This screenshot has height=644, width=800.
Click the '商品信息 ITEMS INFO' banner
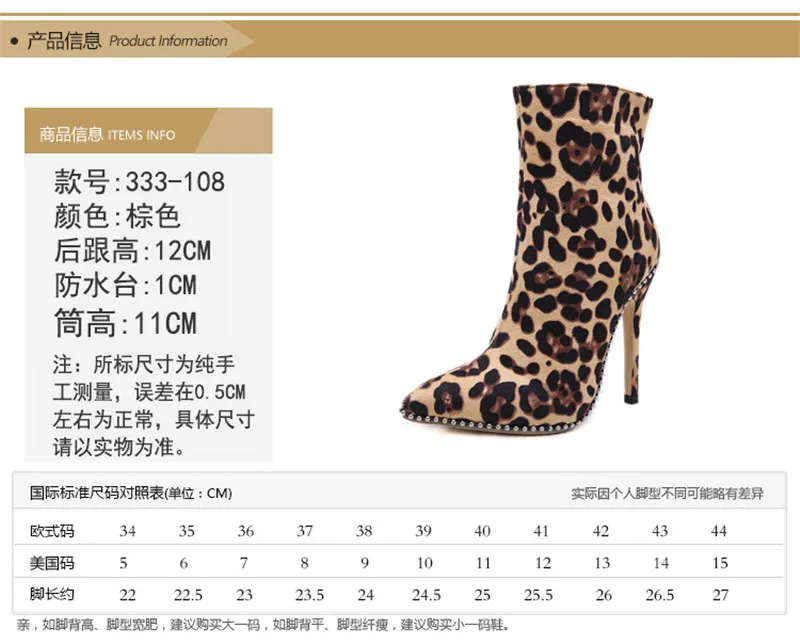148,131
